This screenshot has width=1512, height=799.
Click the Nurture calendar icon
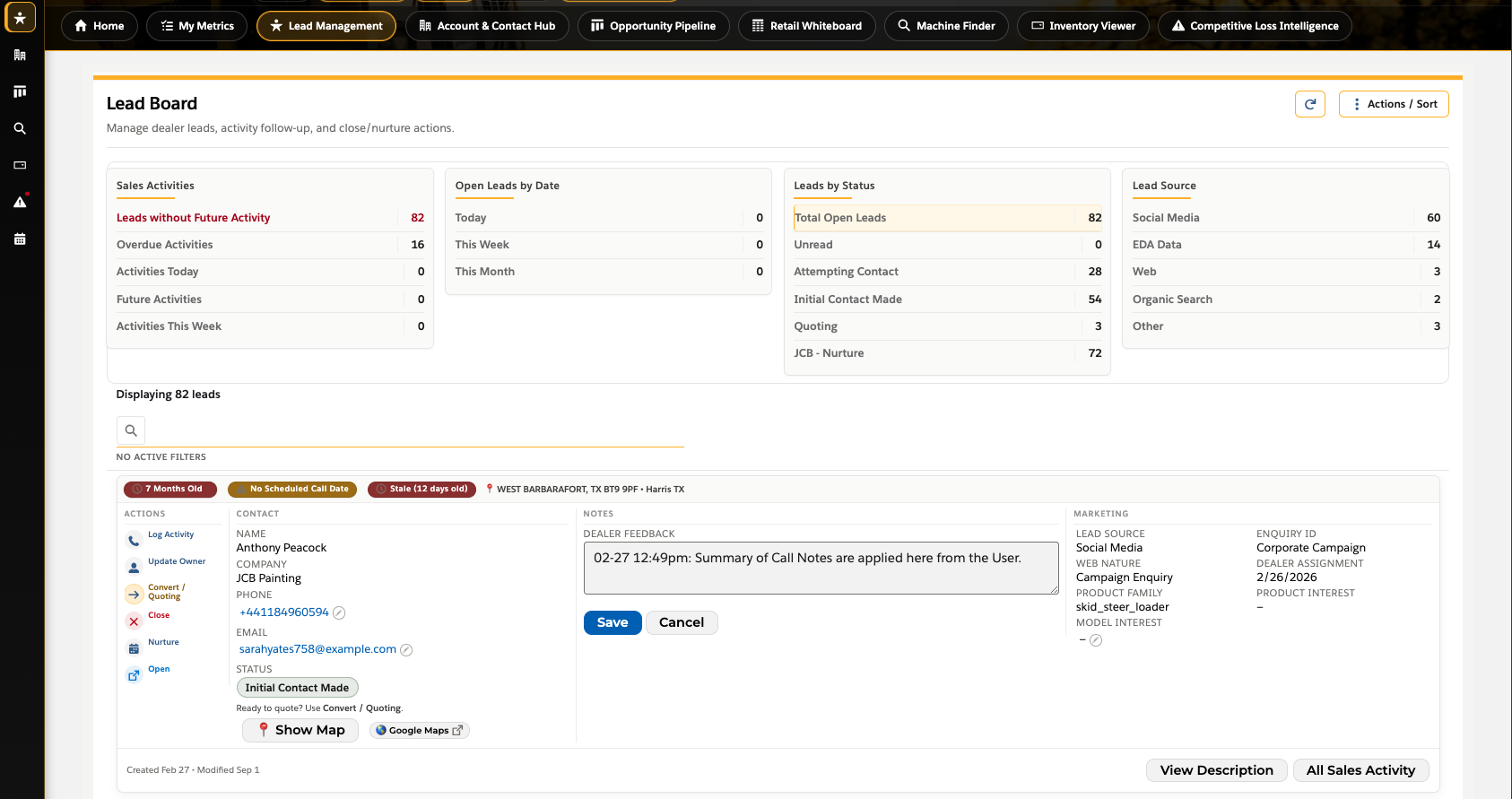[134, 647]
